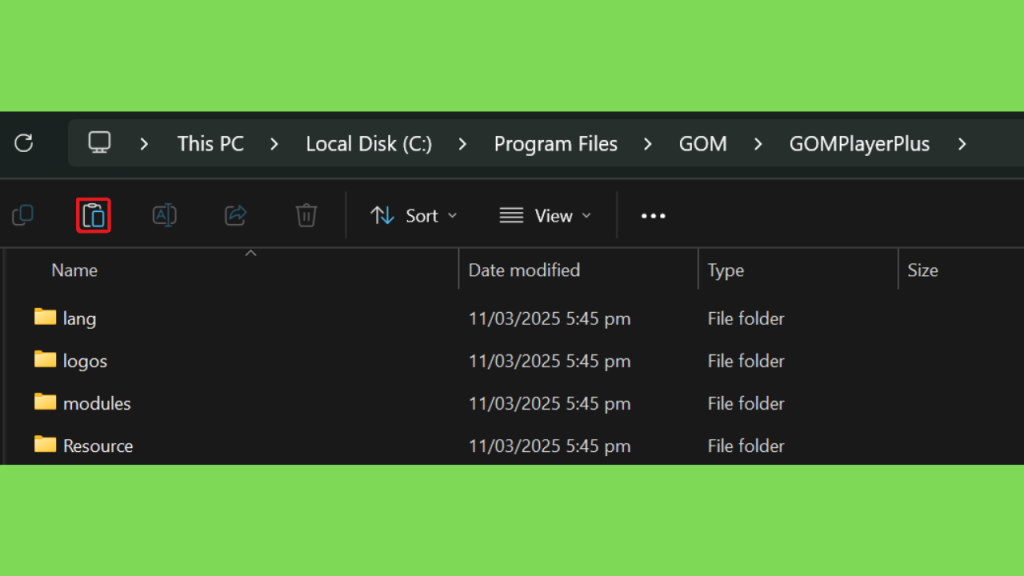Open the Sort dropdown
This screenshot has width=1024, height=576.
click(x=413, y=216)
